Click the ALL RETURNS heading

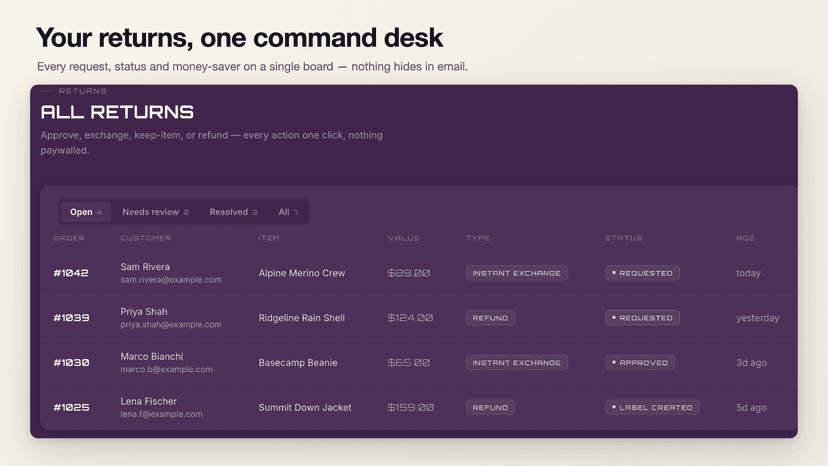[x=117, y=112]
